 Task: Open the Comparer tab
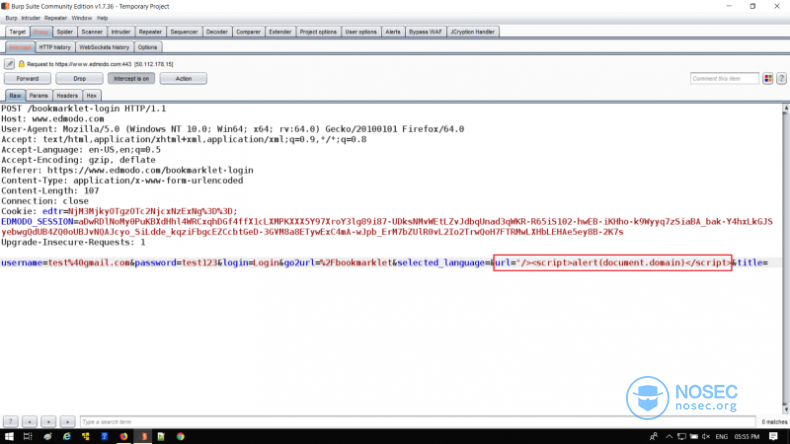[248, 32]
